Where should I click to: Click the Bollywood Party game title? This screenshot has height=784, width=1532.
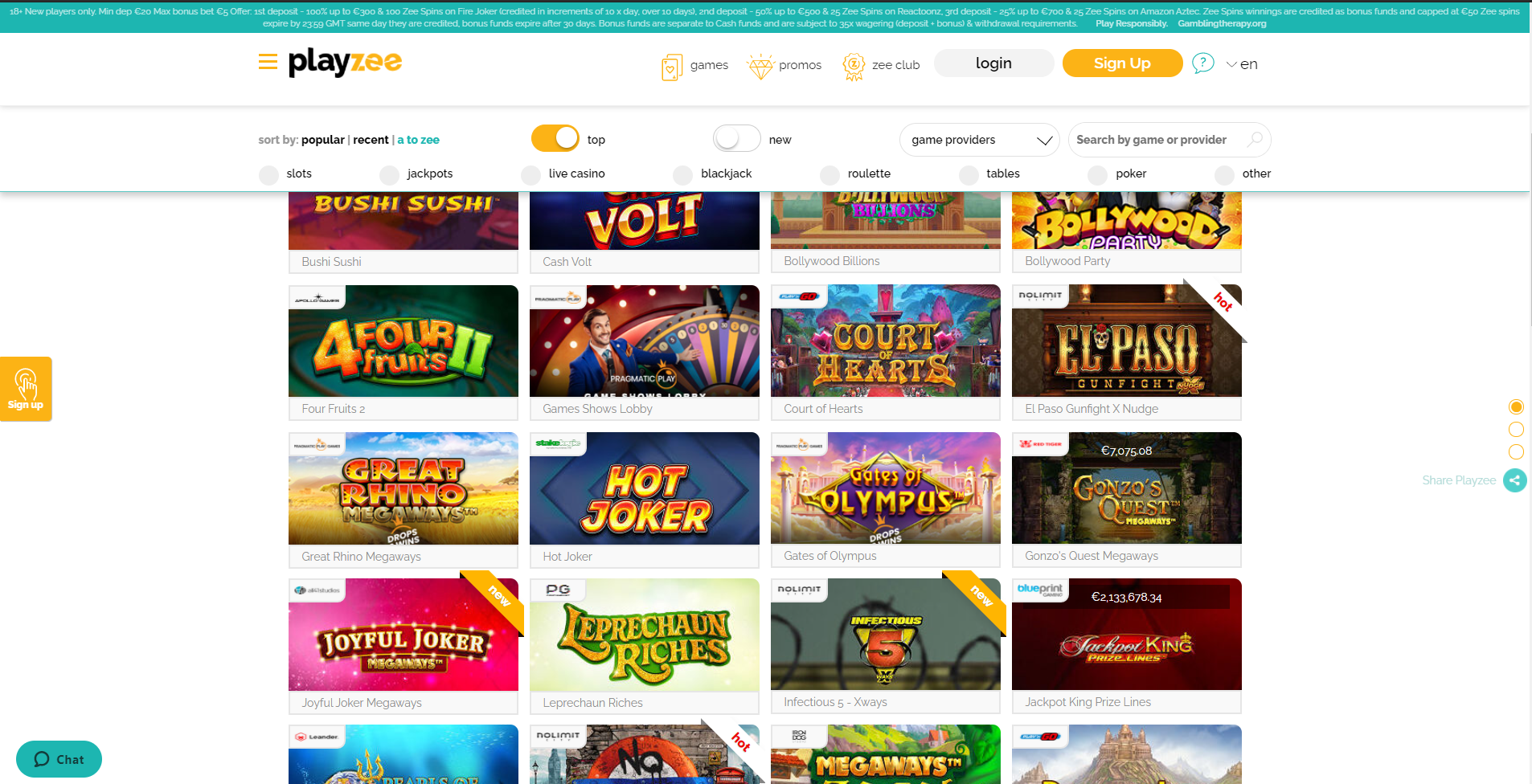(1067, 261)
